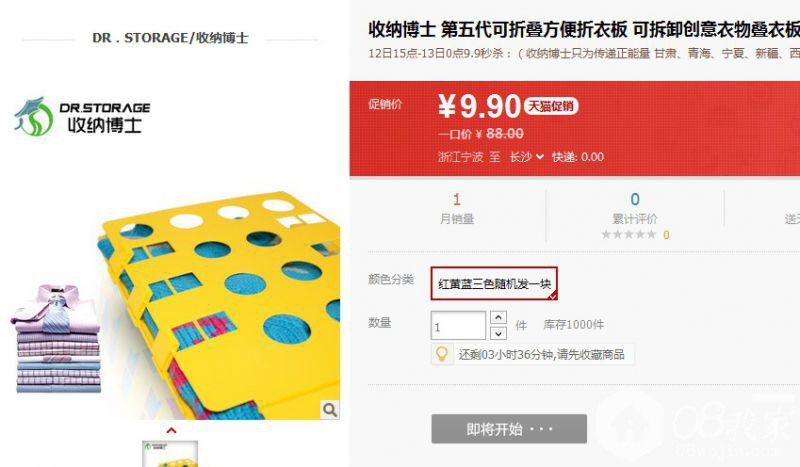Click the lightbulb tip icon

pyautogui.click(x=442, y=354)
